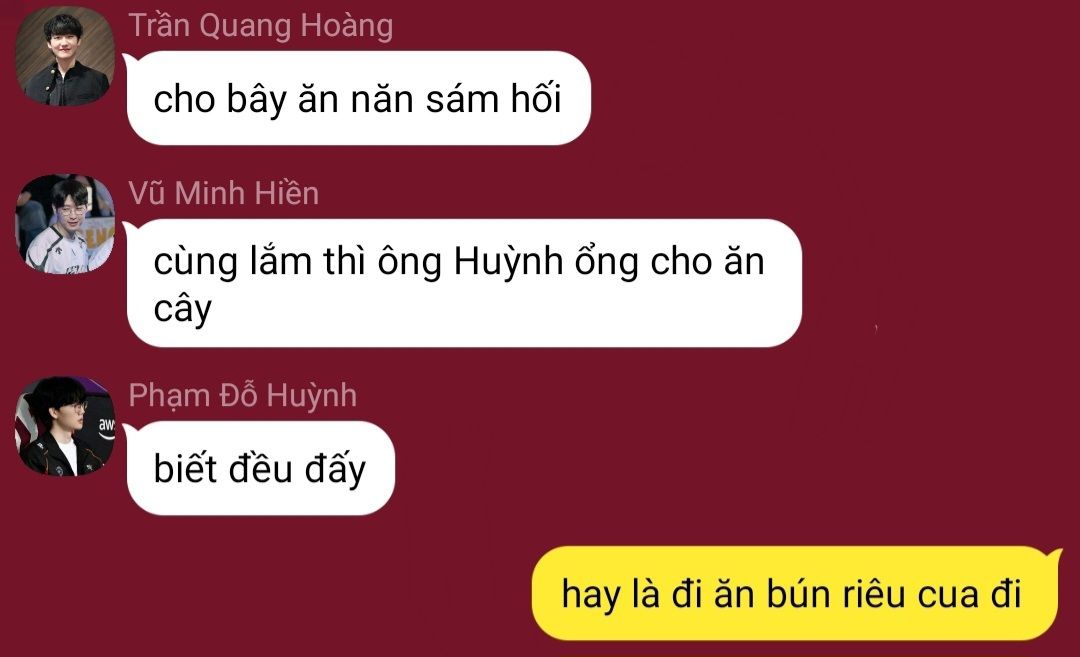Tap the message starting with "cùng lắm thì ông Huỳnh"
Image resolution: width=1080 pixels, height=657 pixels.
(464, 283)
